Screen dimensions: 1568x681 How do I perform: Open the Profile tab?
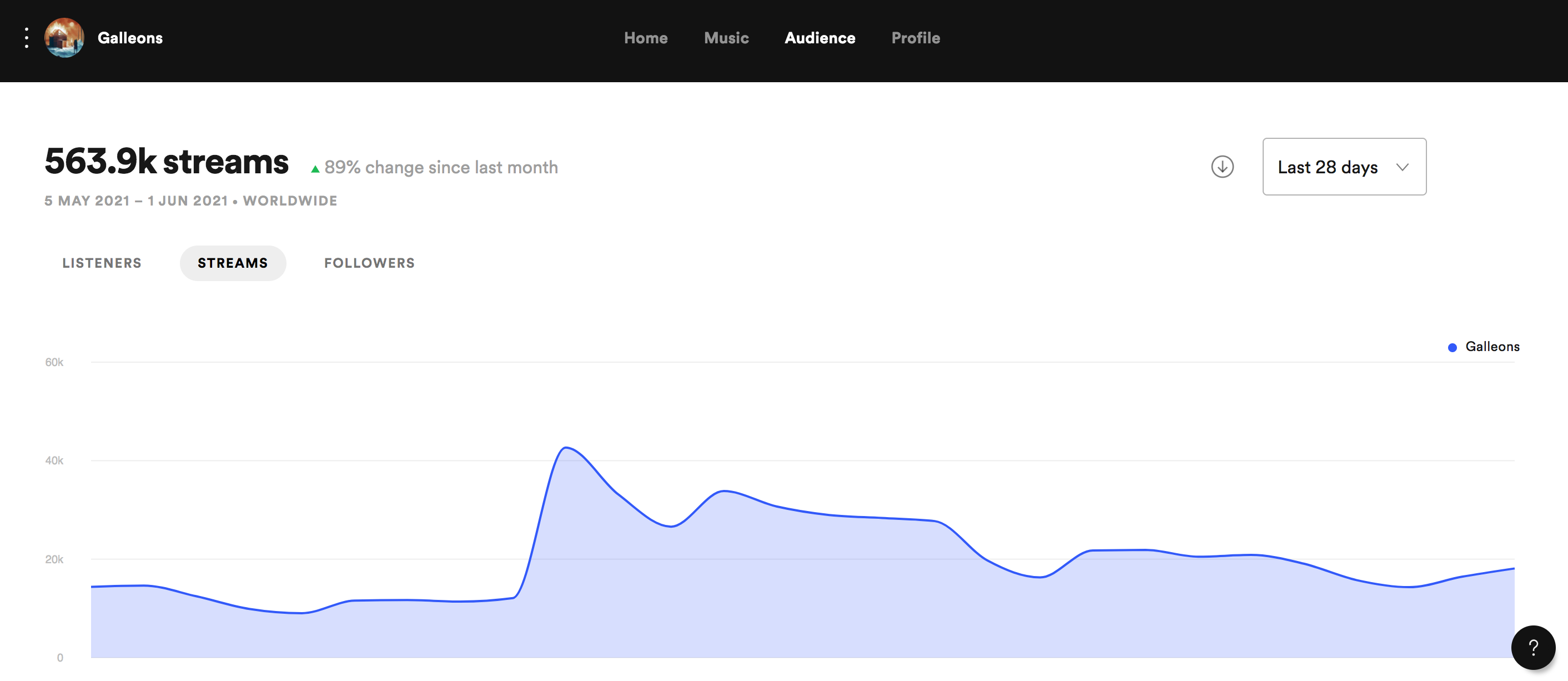915,38
